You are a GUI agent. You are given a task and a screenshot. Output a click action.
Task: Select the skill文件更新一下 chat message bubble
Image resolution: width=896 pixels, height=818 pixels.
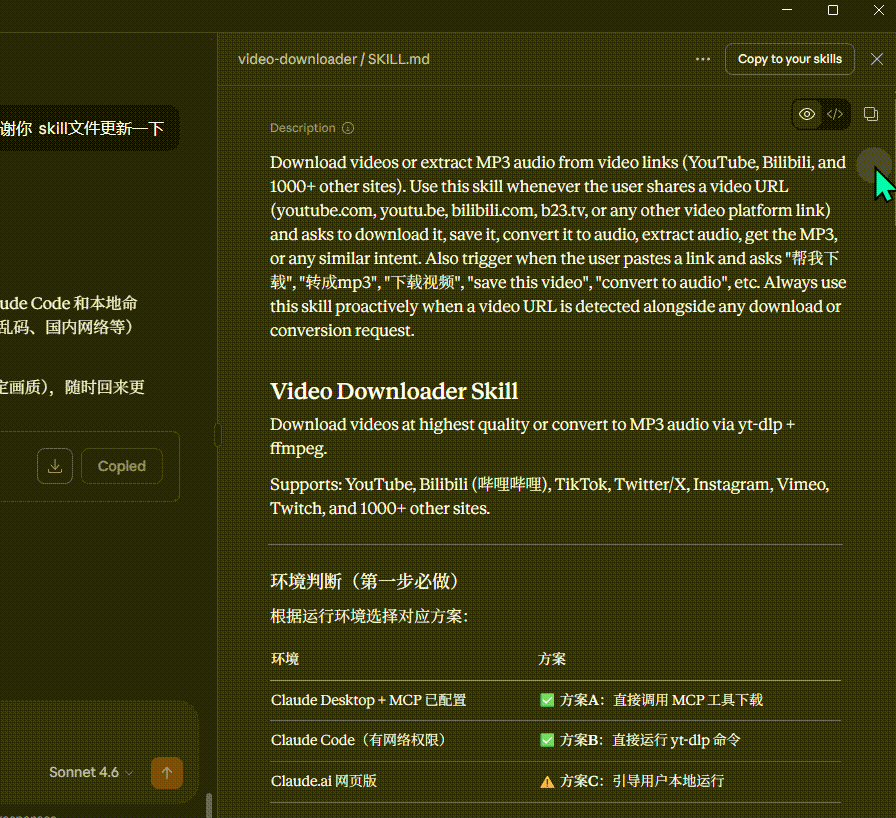[x=85, y=129]
